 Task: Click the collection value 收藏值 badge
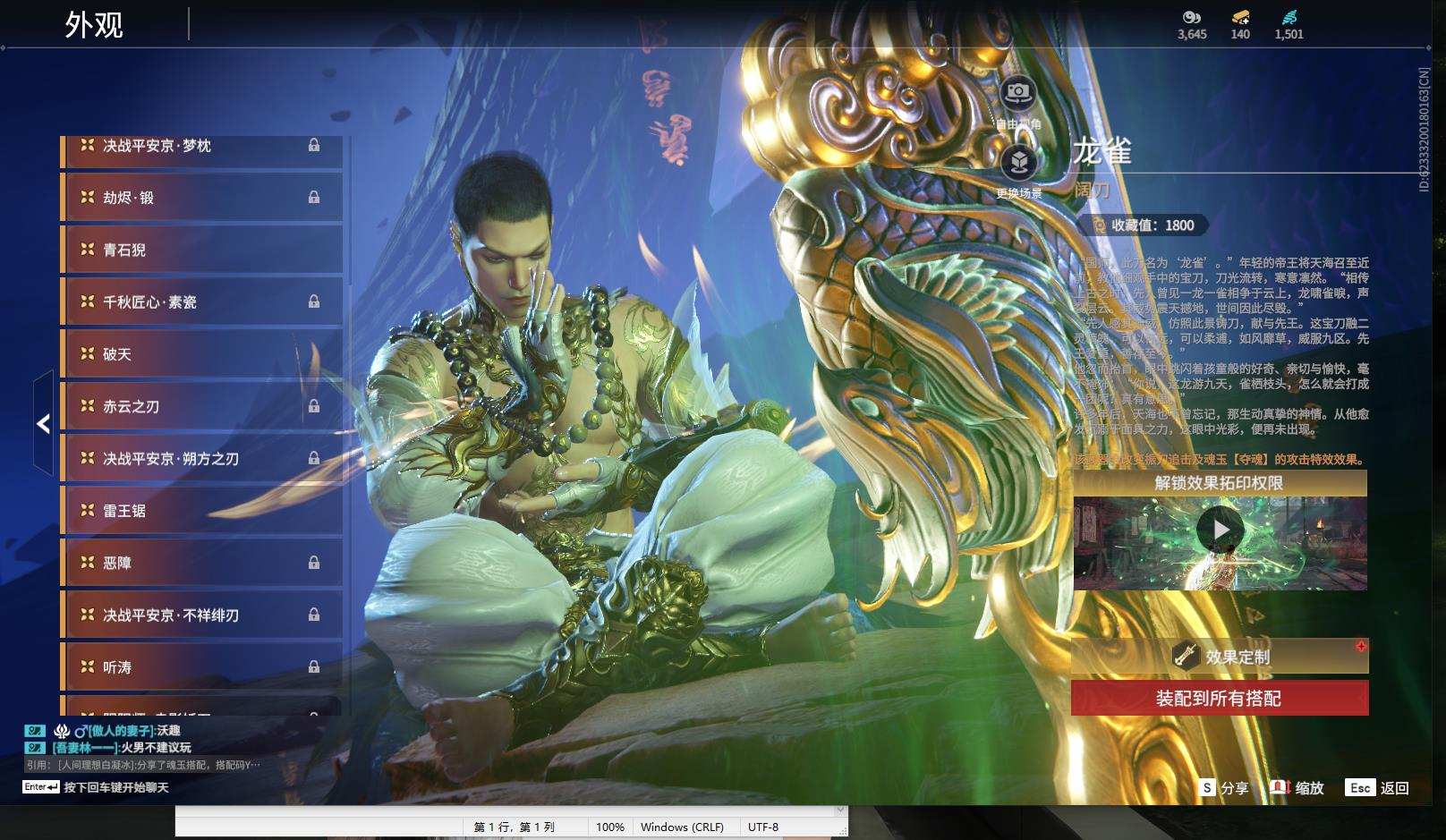tap(1144, 225)
